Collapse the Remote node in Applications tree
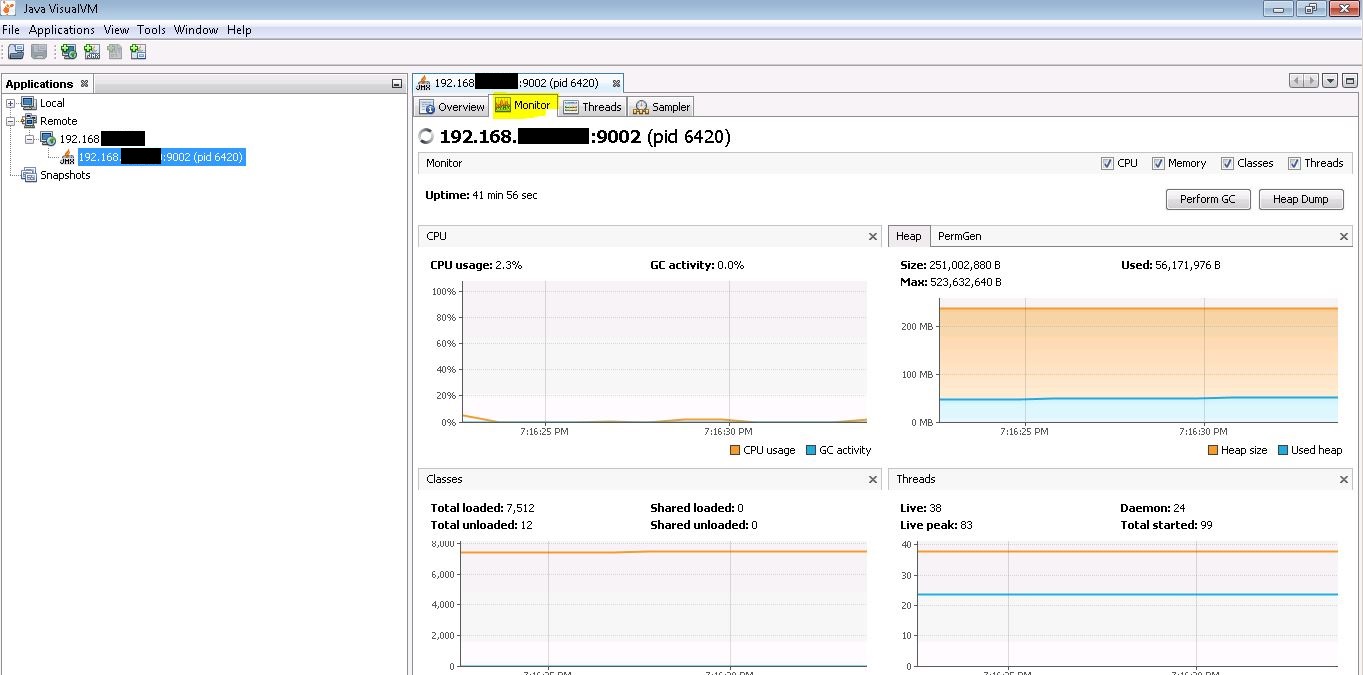Image resolution: width=1363 pixels, height=675 pixels. pyautogui.click(x=10, y=121)
